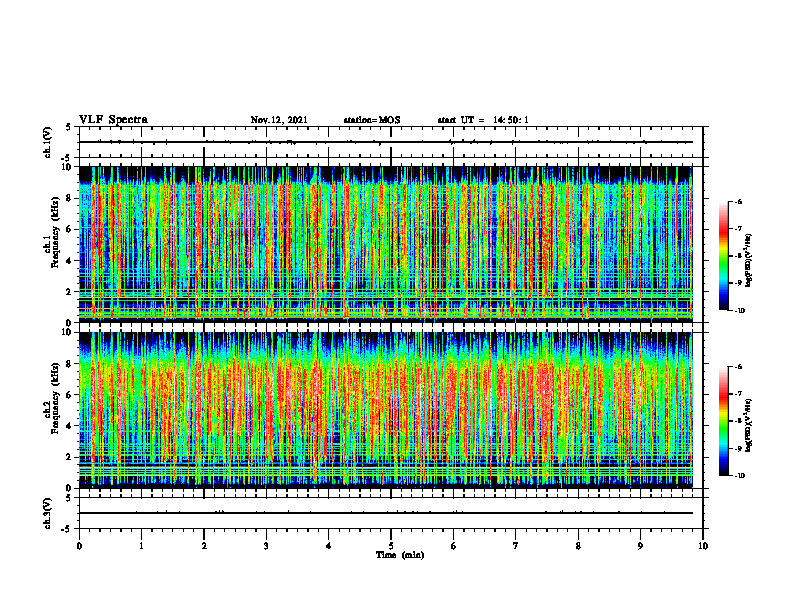Click time axis tick label '1'
The height and width of the screenshot is (612, 792).
pos(141,546)
